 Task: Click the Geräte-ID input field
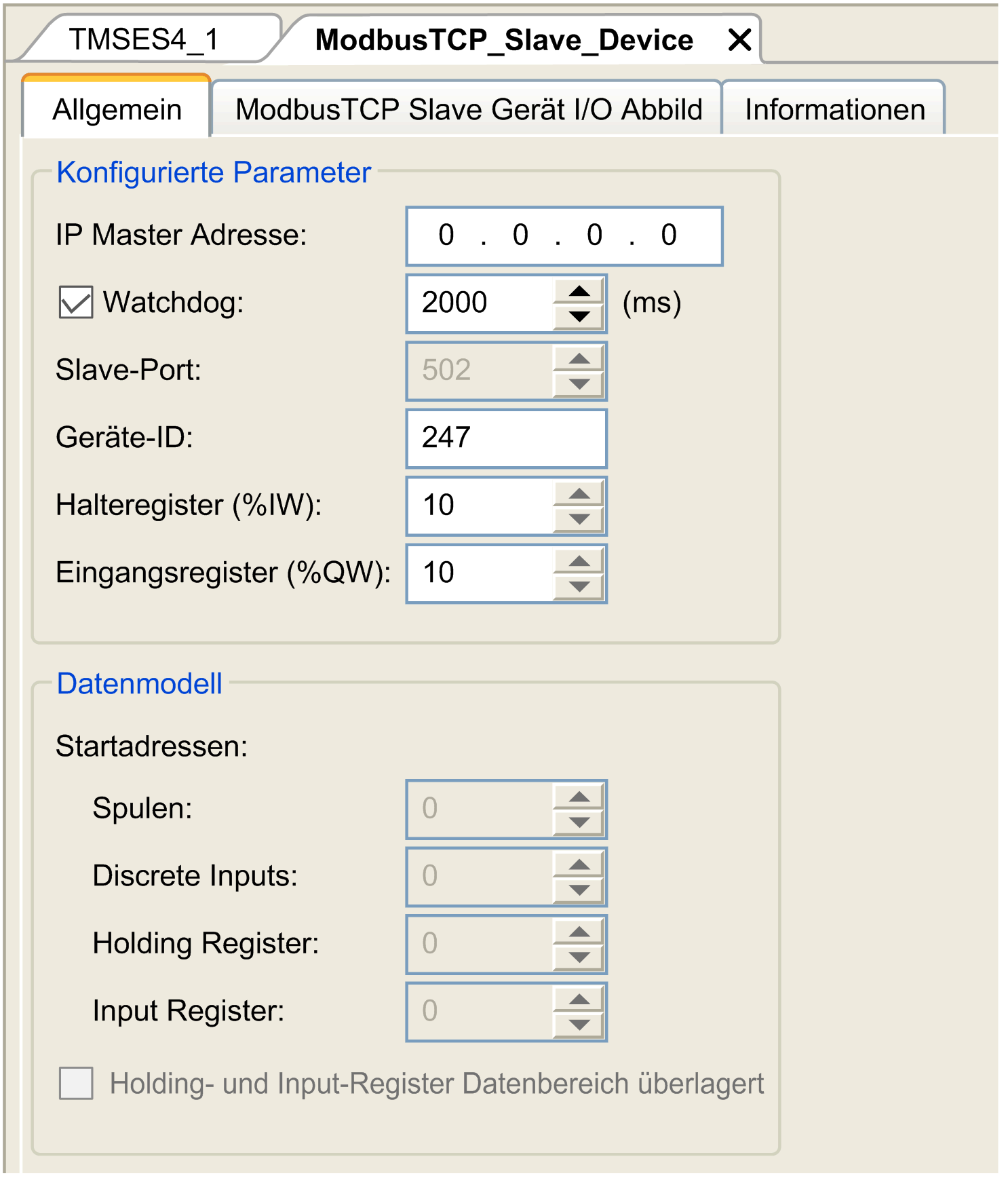coord(505,438)
